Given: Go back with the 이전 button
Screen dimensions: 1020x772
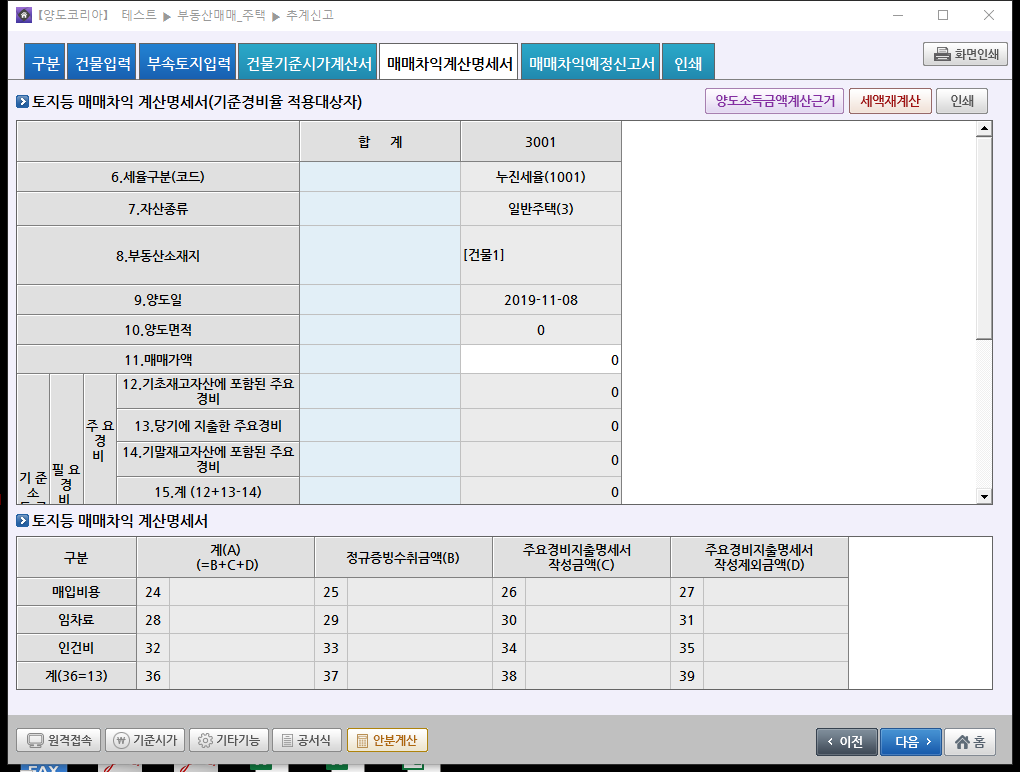Looking at the screenshot, I should click(846, 741).
